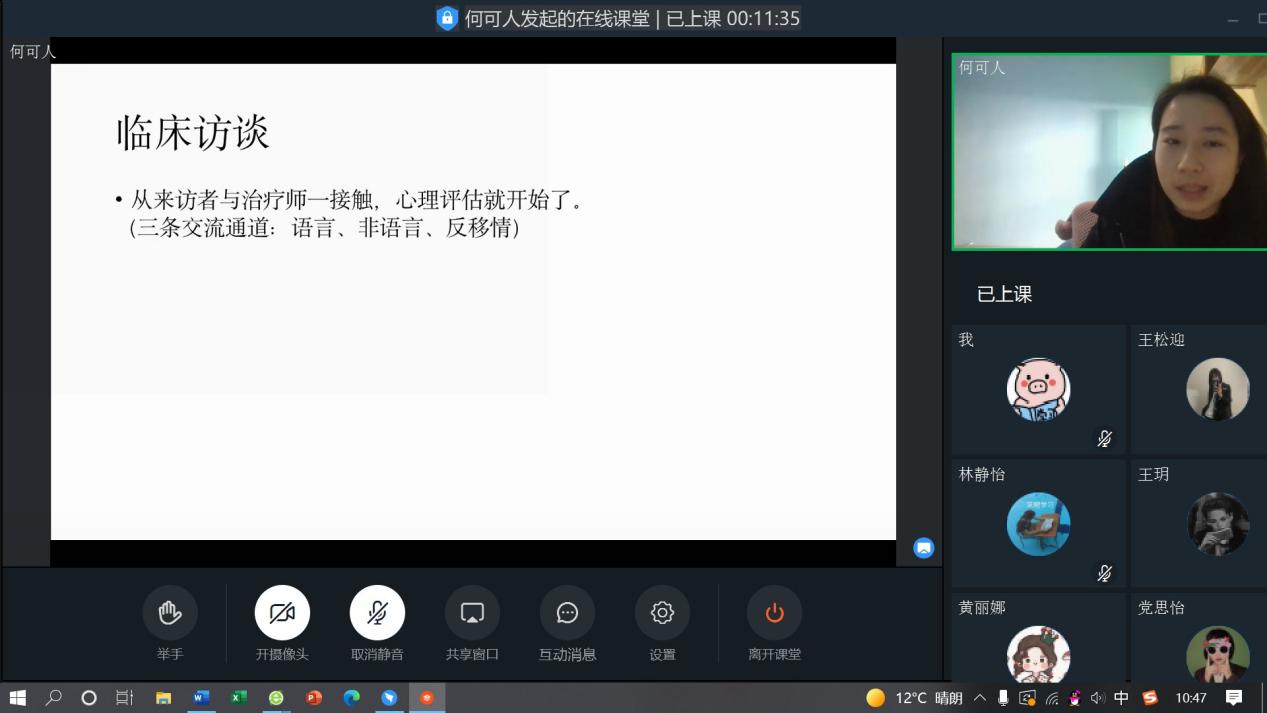The image size is (1267, 713).
Task: Click the Word icon in the taskbar
Action: coord(201,698)
